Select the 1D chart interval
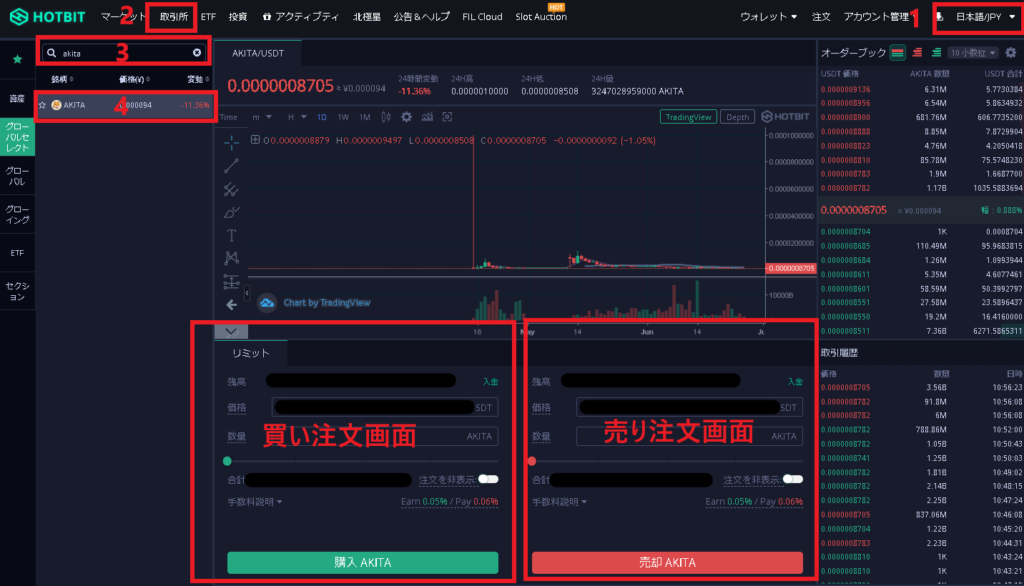Viewport: 1024px width, 586px height. 321,117
